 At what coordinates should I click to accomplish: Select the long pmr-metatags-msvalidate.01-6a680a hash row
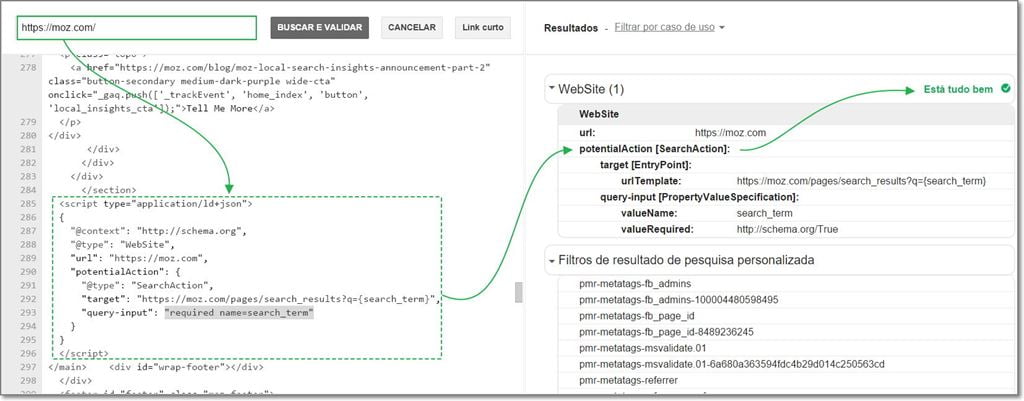(786, 364)
